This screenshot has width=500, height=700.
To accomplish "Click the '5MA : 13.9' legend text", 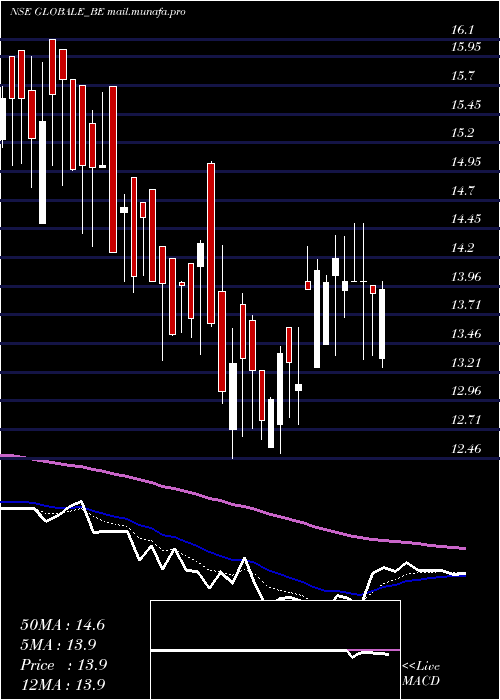I will coord(58,644).
